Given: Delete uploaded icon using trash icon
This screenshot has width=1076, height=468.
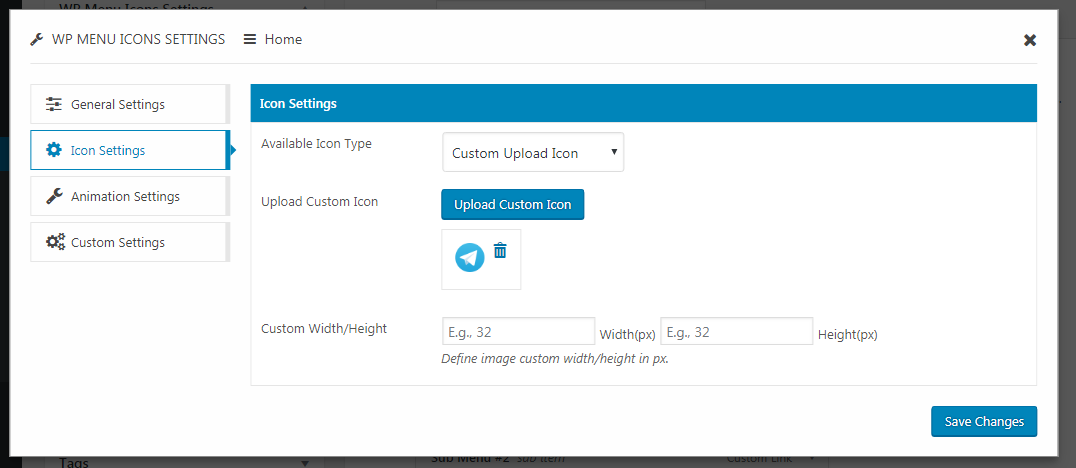Looking at the screenshot, I should point(500,251).
